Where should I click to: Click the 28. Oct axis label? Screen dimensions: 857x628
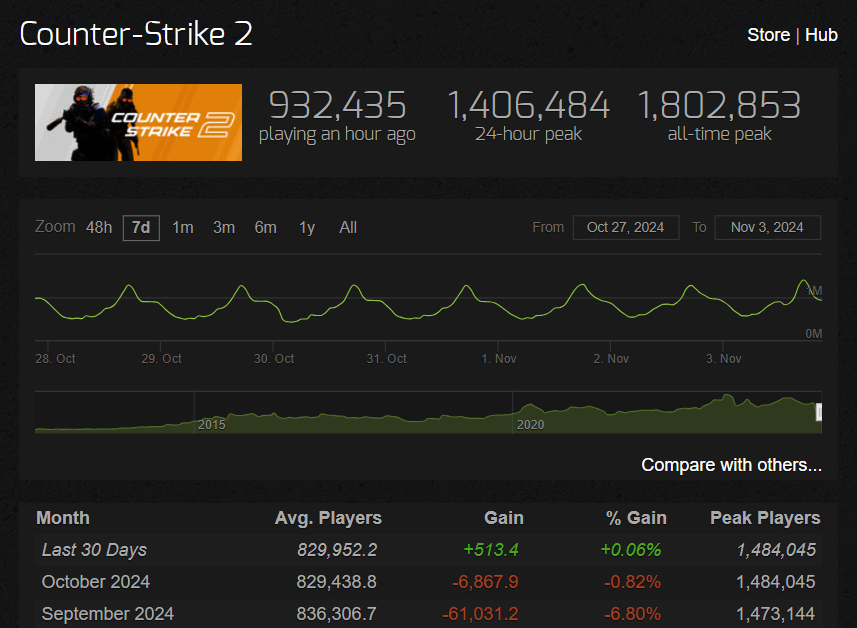click(55, 359)
